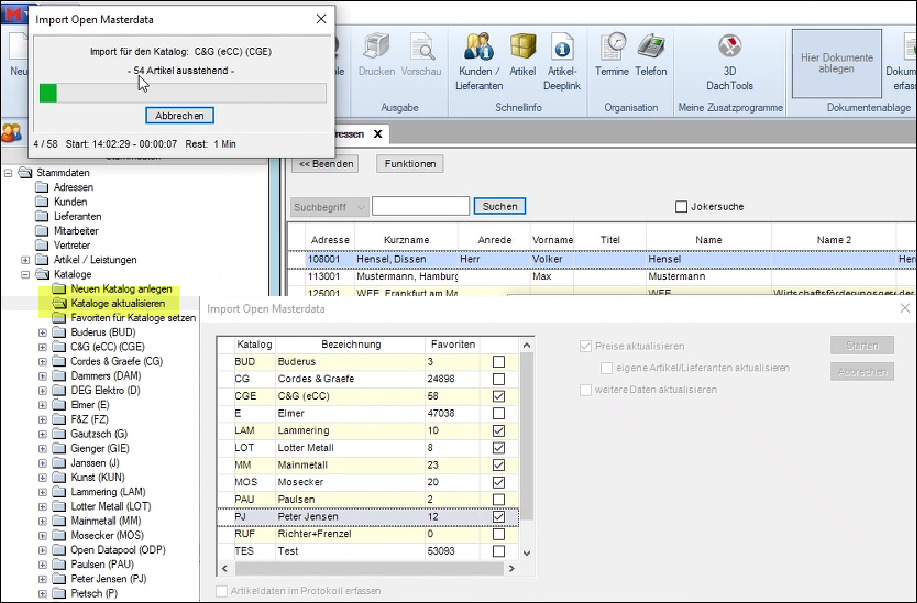Toggle weitere Daten aktualisieren checkbox
Image resolution: width=917 pixels, height=603 pixels.
(x=585, y=390)
